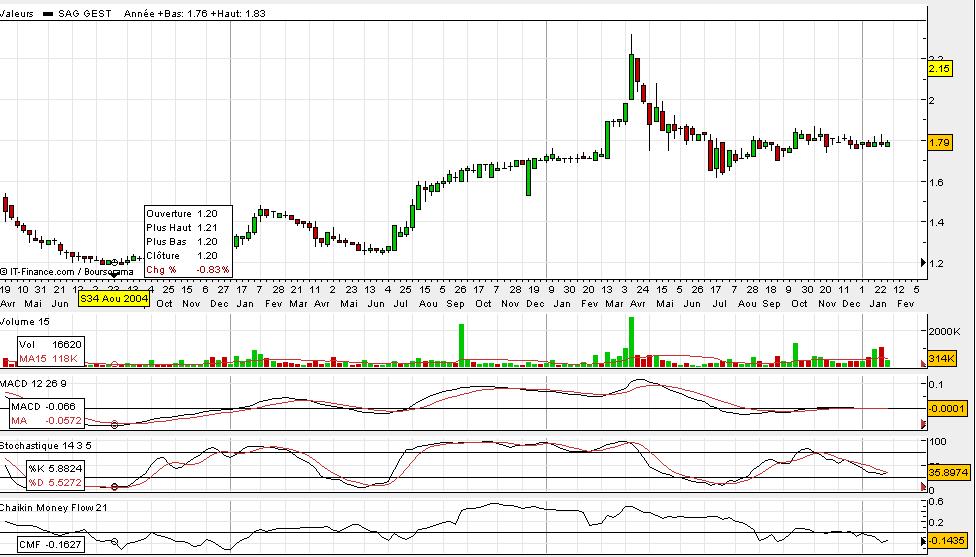976x557 pixels.
Task: Click the Vol 16620 readout
Action: pos(49,344)
